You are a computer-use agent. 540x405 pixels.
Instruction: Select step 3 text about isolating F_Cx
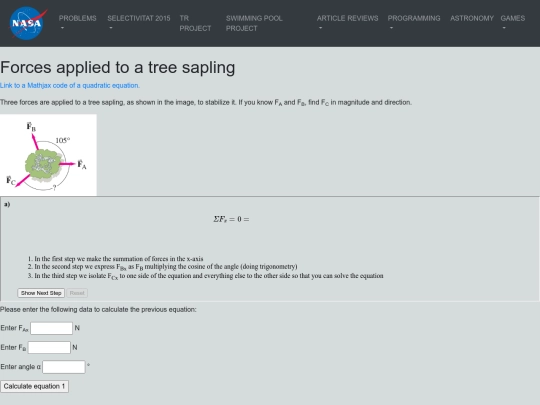209,276
